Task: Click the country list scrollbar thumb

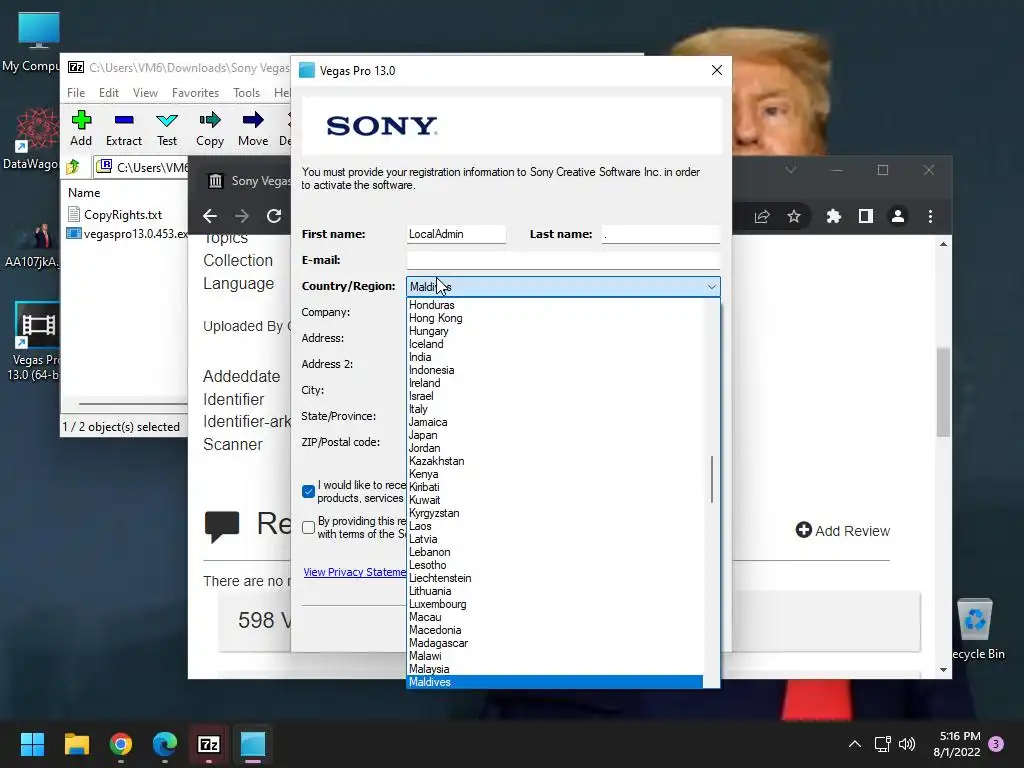Action: [x=712, y=479]
